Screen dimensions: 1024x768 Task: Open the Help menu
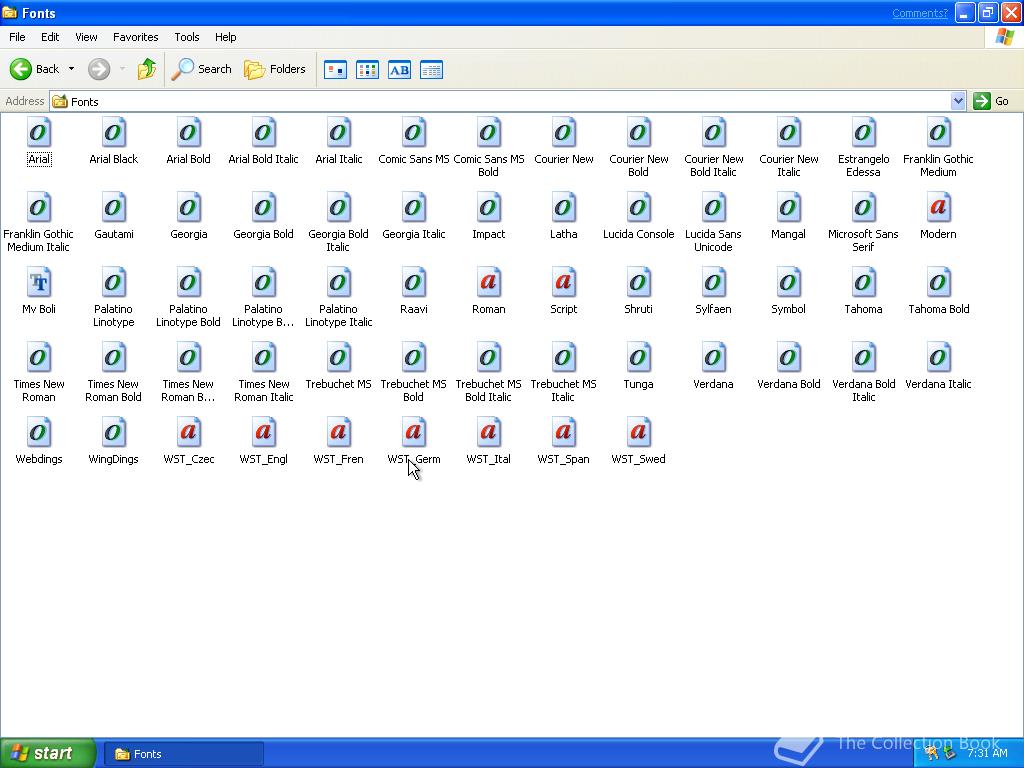(226, 37)
